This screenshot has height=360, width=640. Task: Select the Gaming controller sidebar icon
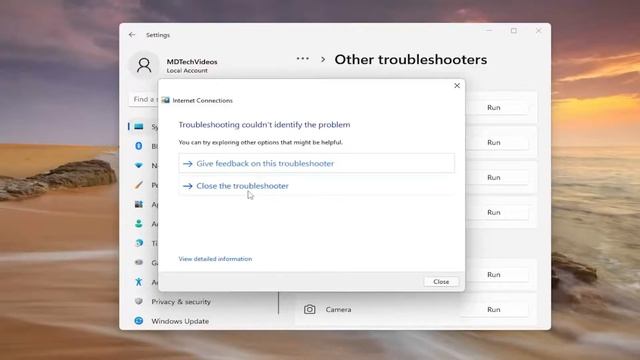coord(139,262)
